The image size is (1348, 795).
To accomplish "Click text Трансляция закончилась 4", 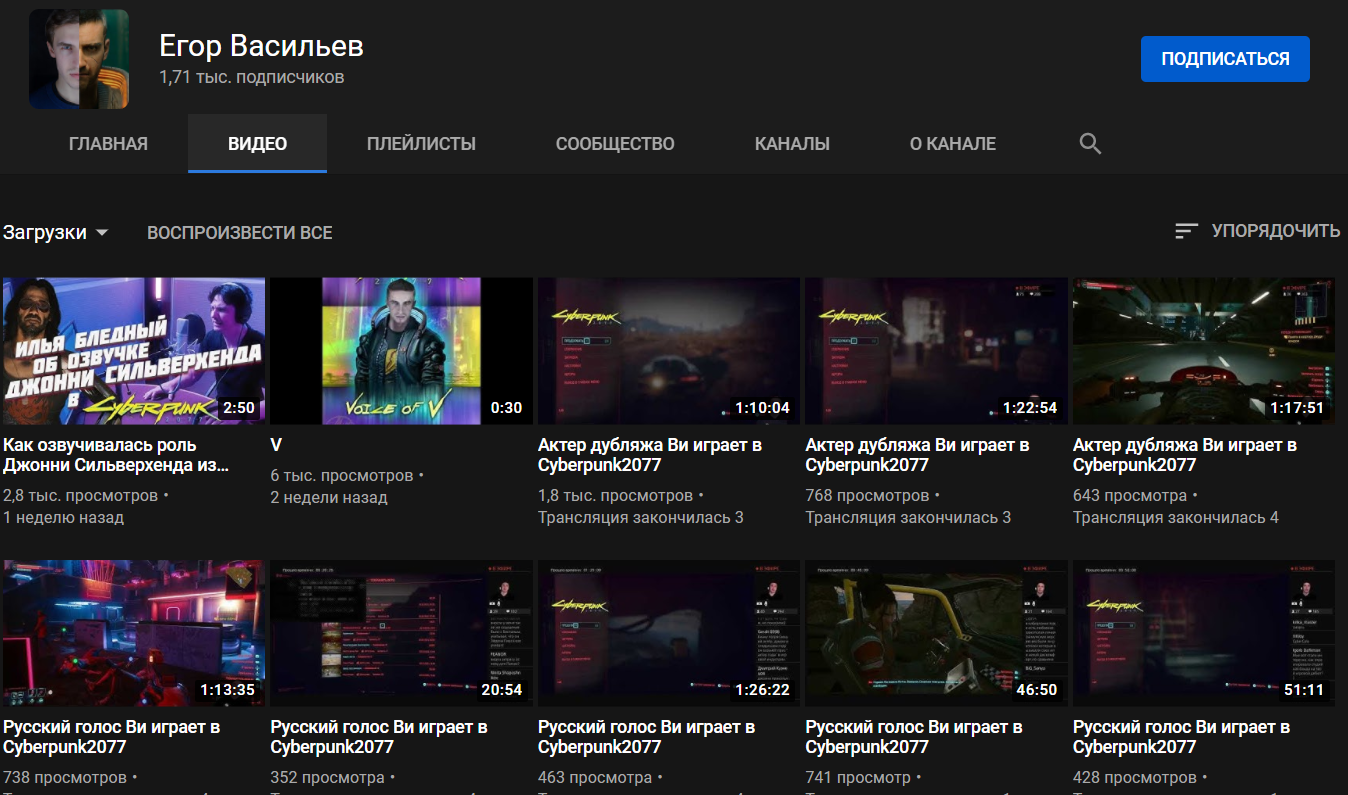I will point(1176,518).
